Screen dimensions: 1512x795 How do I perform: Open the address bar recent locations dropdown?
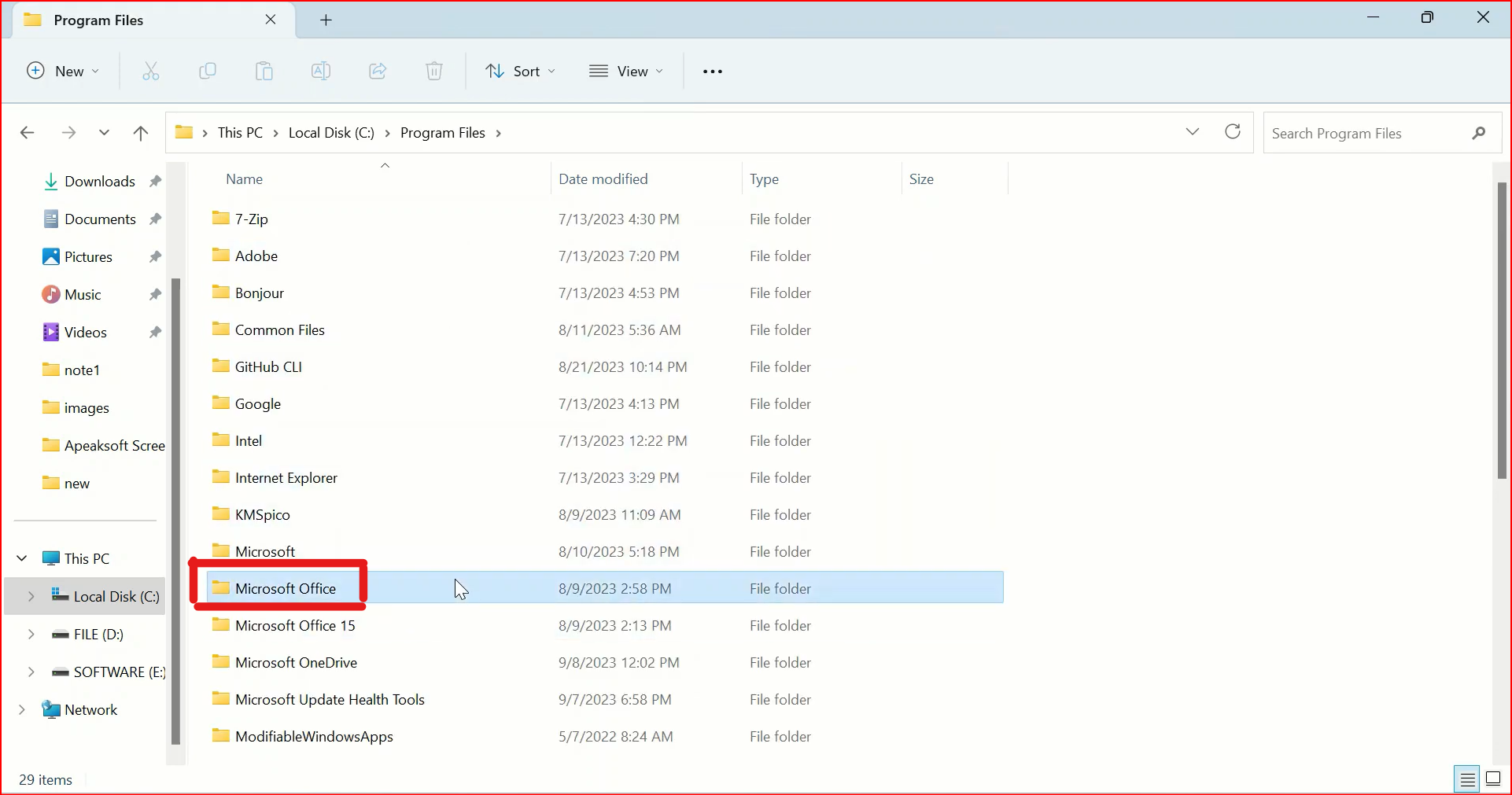1193,132
